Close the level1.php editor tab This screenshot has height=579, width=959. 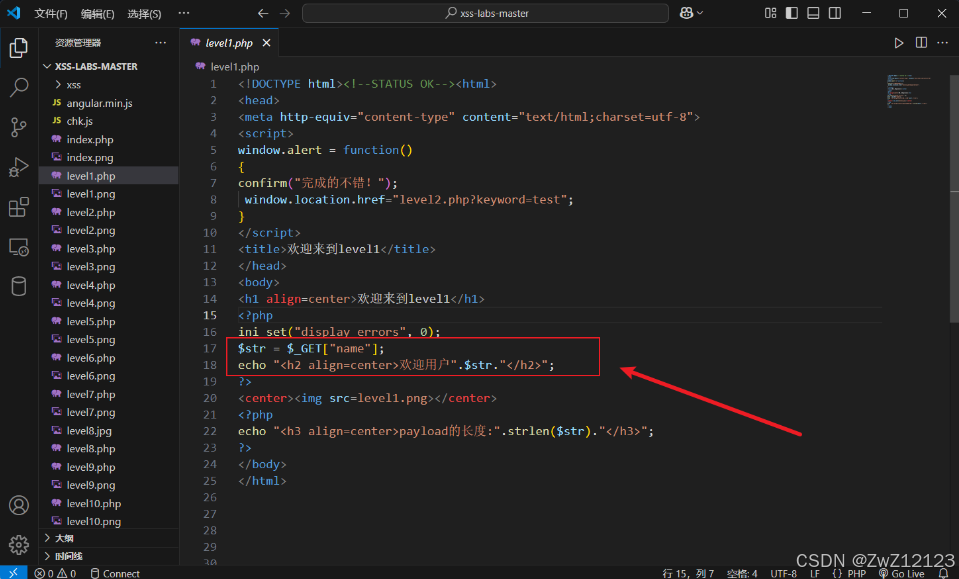[x=267, y=43]
